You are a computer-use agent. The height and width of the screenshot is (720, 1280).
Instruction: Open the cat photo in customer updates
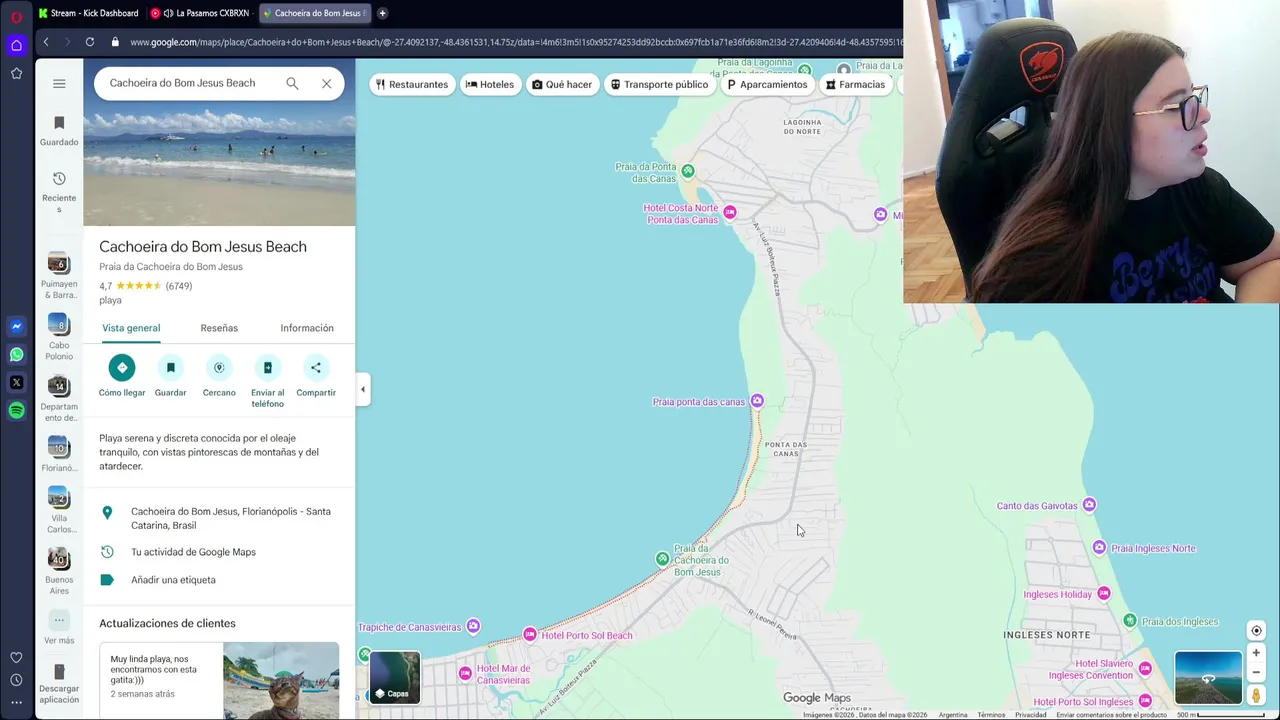click(x=281, y=682)
